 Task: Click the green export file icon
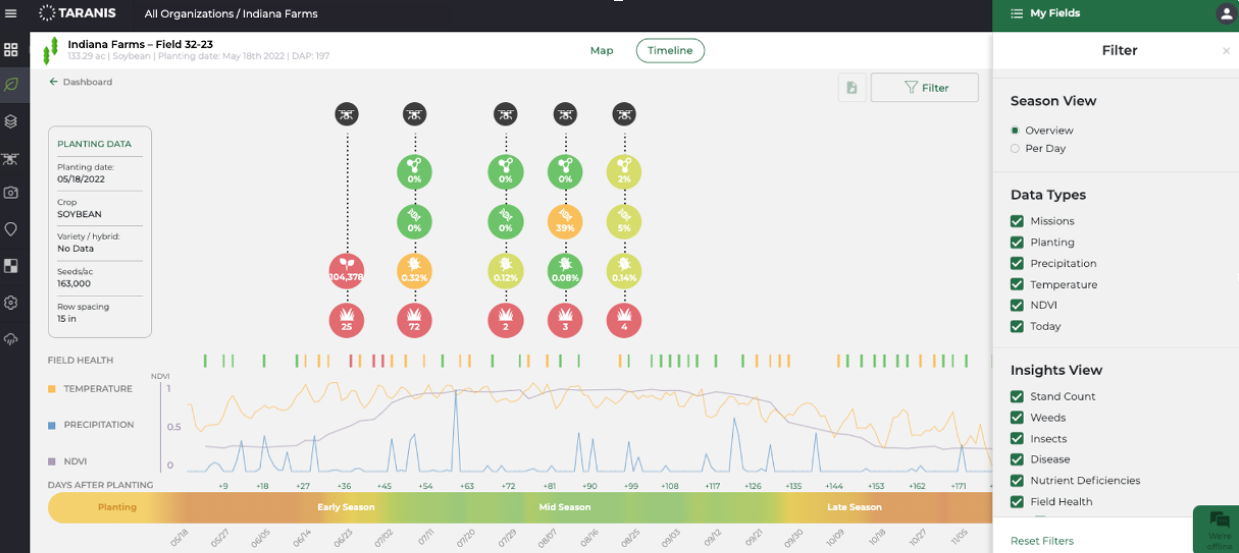[852, 88]
